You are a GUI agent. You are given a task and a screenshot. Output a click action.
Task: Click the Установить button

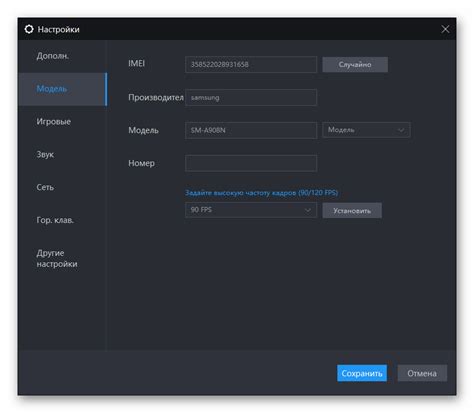tap(352, 211)
